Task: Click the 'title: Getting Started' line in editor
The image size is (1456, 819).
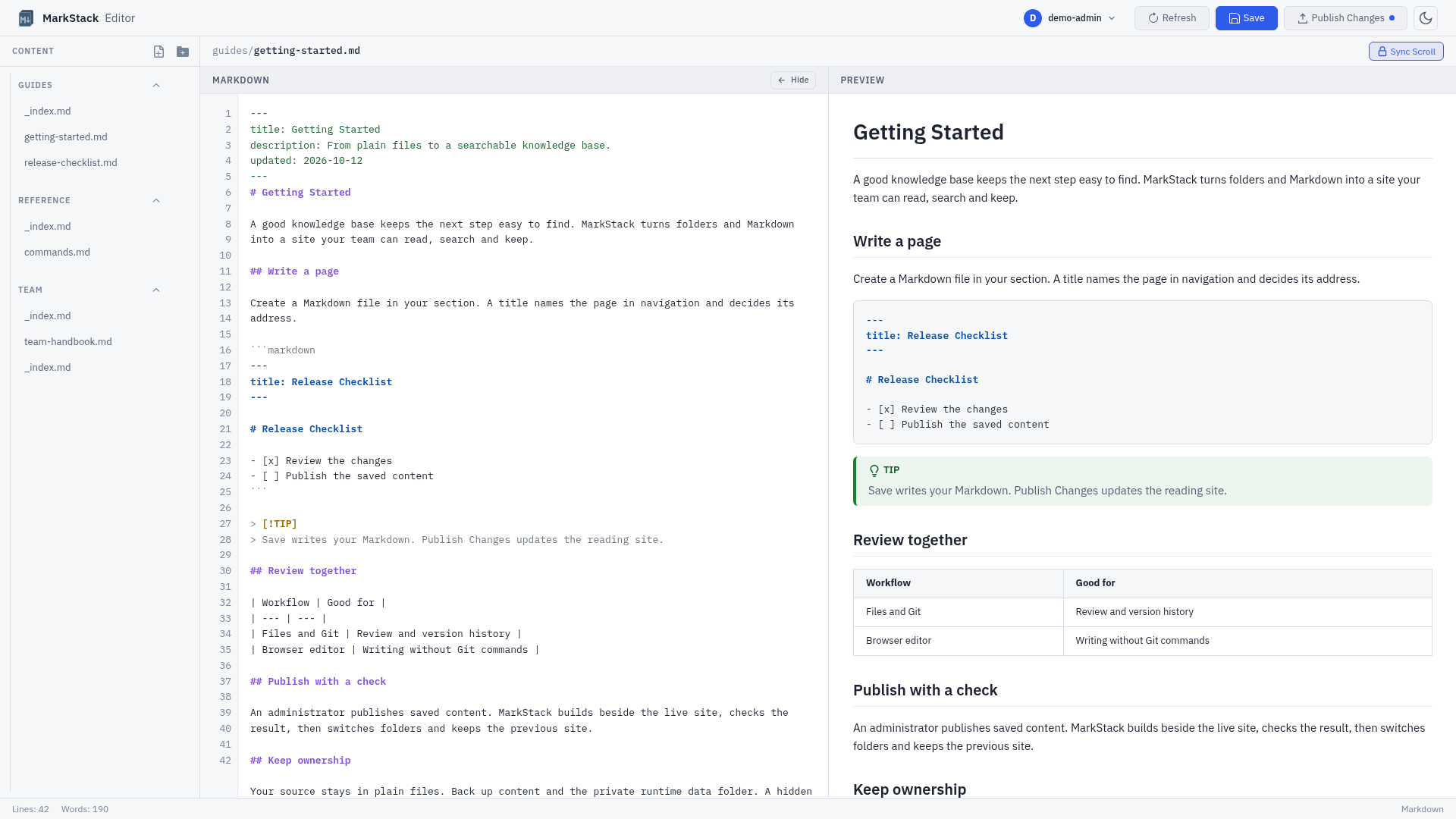Action: click(x=315, y=130)
